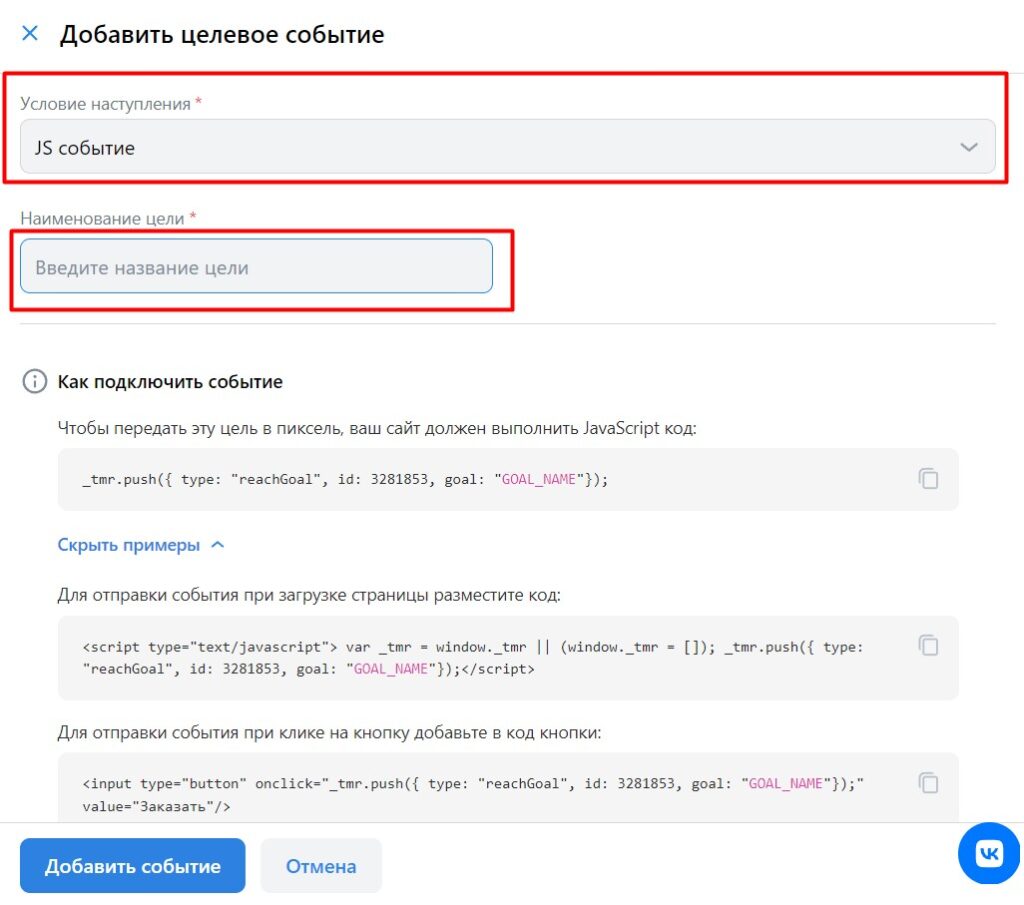The height and width of the screenshot is (905, 1024).
Task: Click the 'Условие наступления' field label
Action: pyautogui.click(x=105, y=104)
